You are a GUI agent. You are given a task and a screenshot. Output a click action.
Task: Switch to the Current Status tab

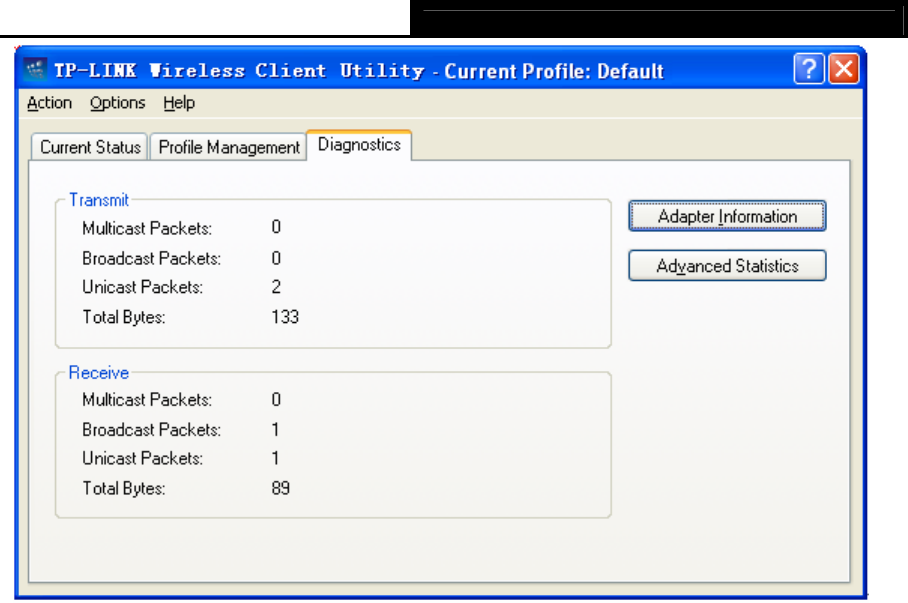[x=90, y=147]
